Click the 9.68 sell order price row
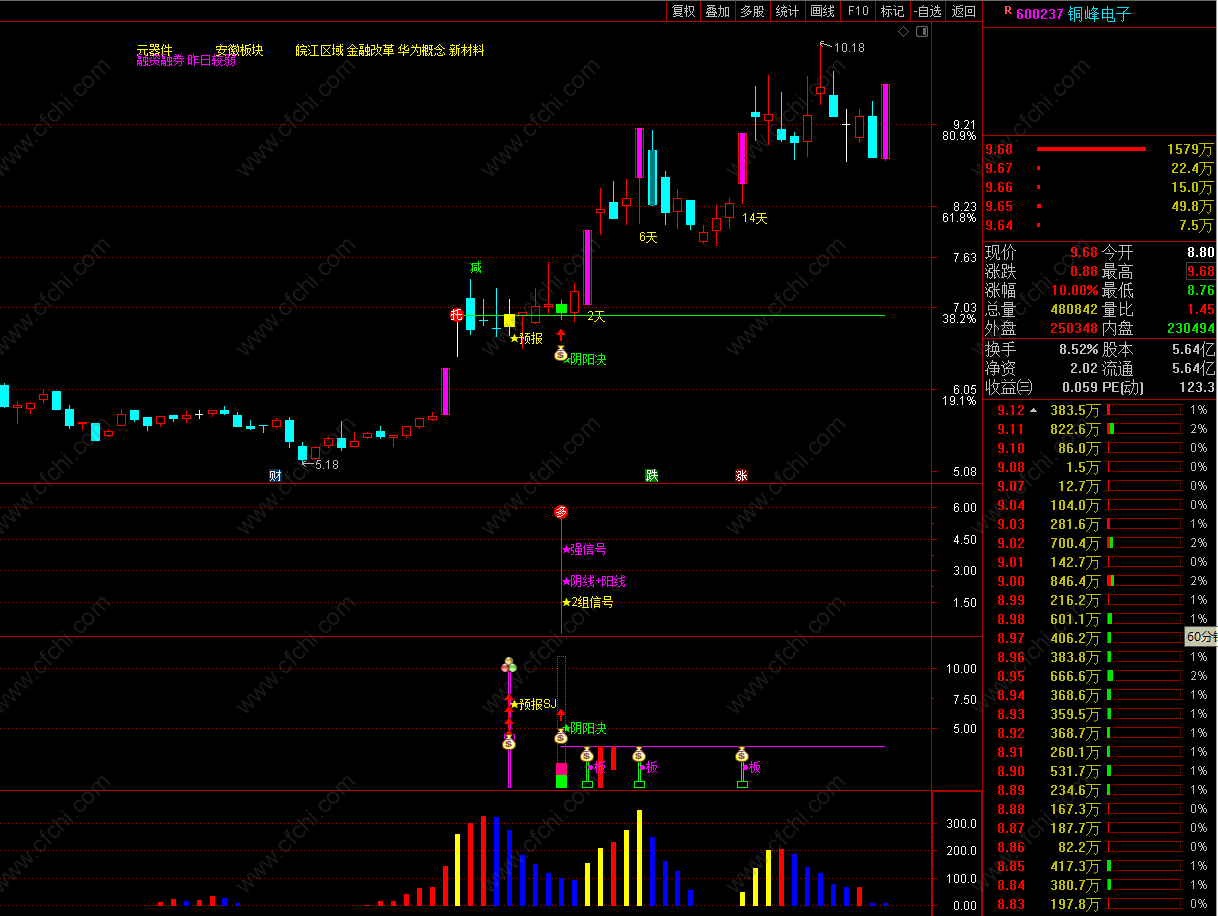This screenshot has width=1218, height=916. [x=1100, y=149]
